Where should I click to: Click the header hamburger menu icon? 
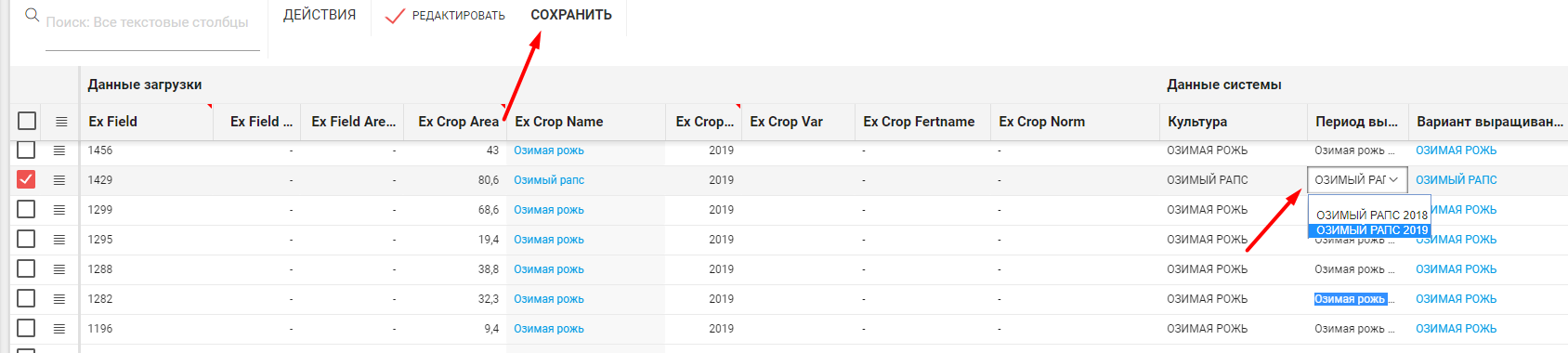pyautogui.click(x=61, y=122)
